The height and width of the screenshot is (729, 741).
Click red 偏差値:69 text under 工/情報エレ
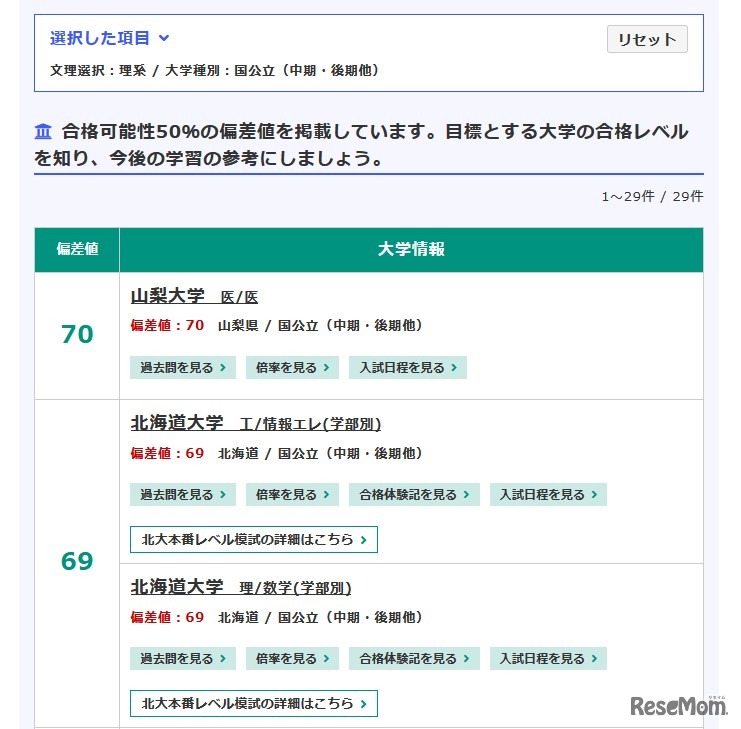[x=167, y=453]
